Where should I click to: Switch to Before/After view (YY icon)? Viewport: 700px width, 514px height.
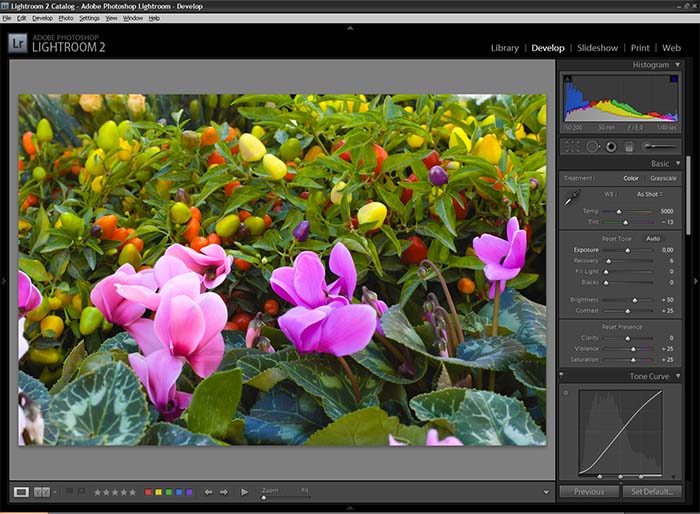click(42, 492)
